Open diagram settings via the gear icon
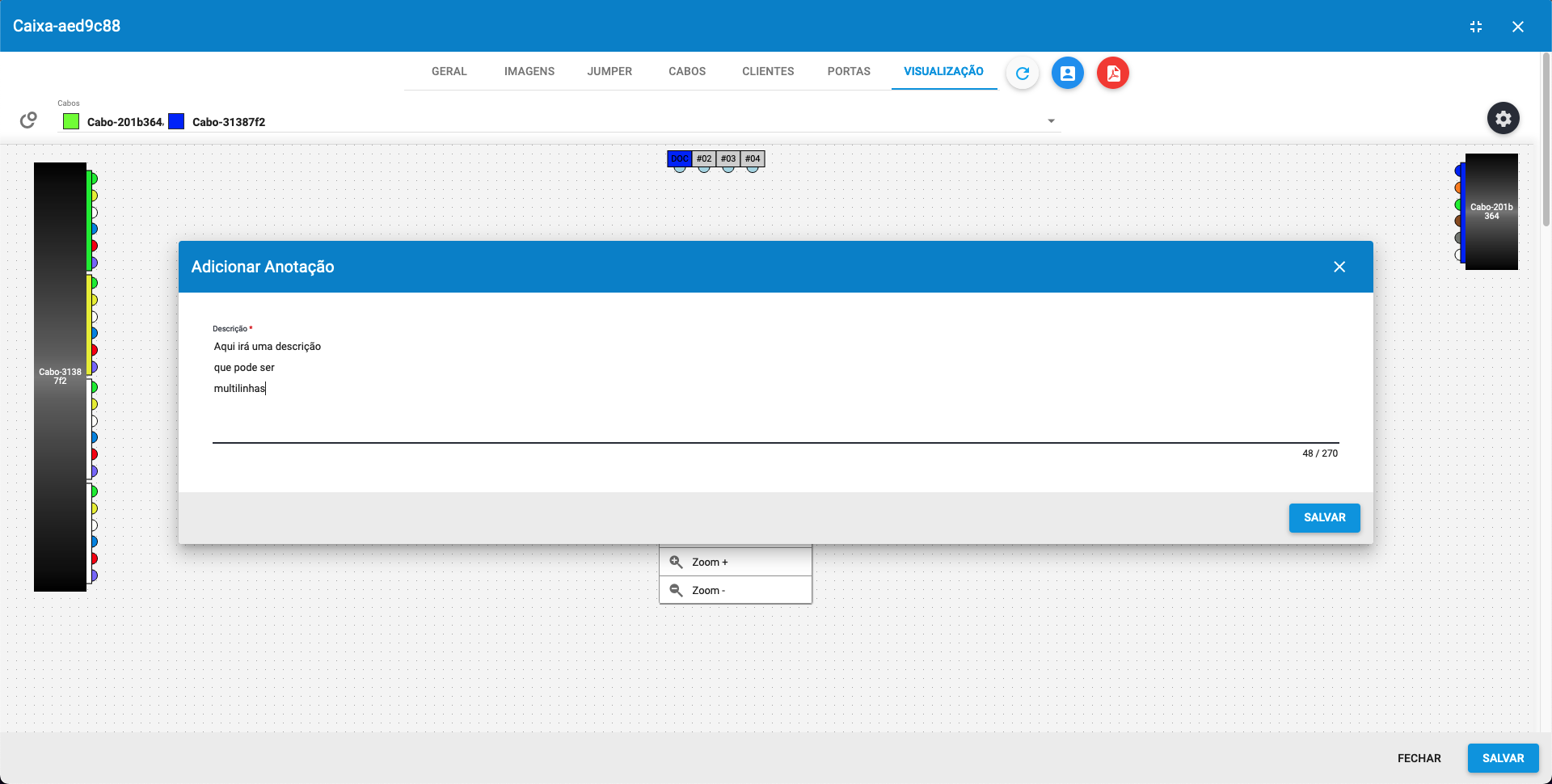The image size is (1552, 784). click(x=1503, y=118)
